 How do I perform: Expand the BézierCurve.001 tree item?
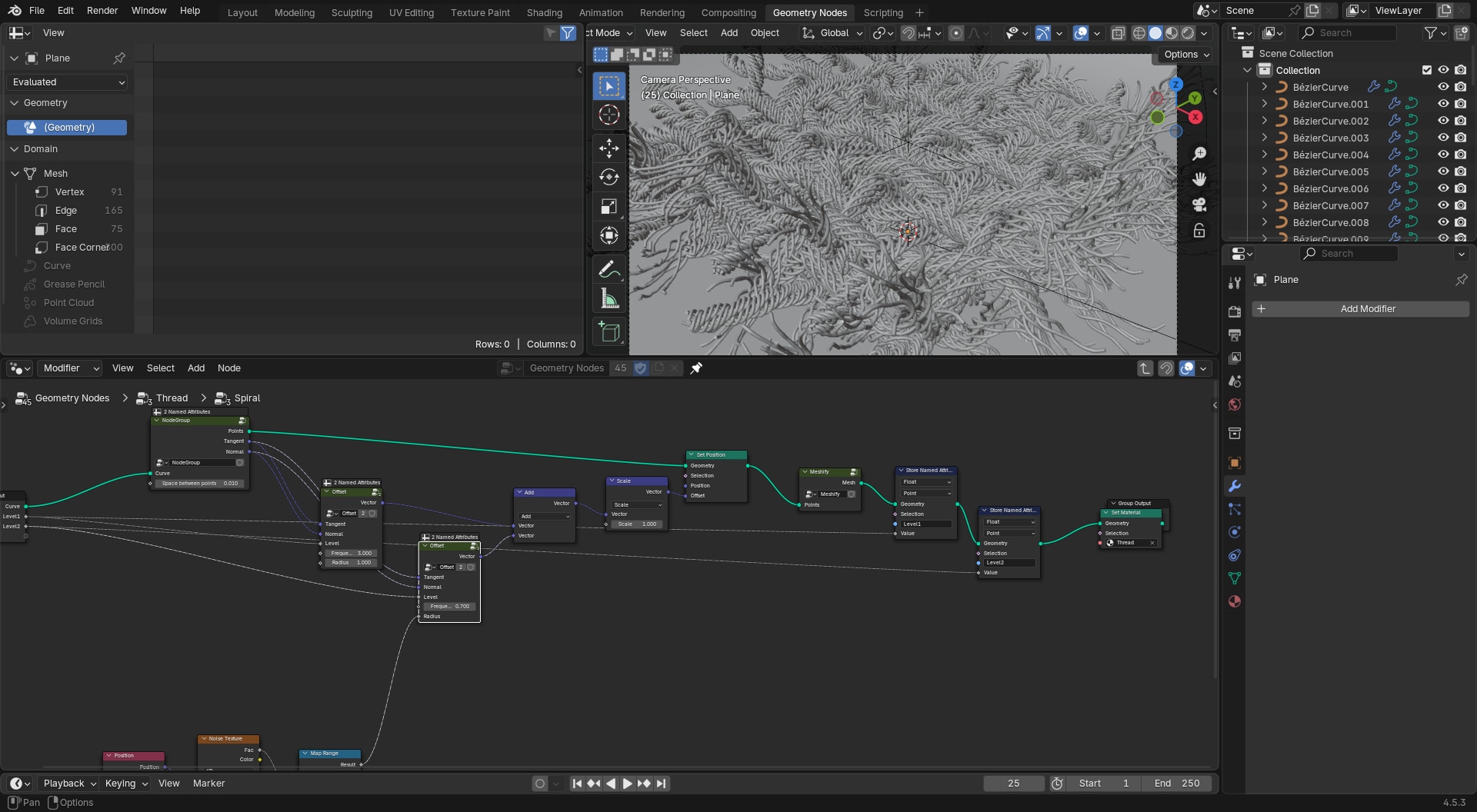click(x=1264, y=104)
